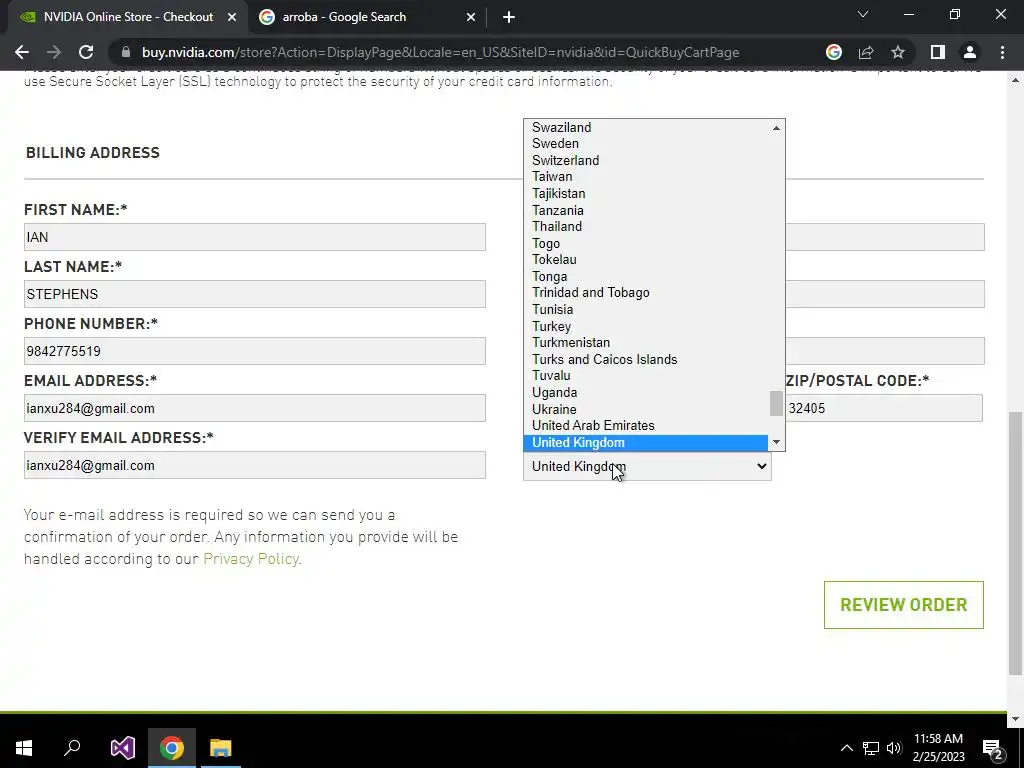
Task: Open the Chrome three-dot menu
Action: 1002,52
